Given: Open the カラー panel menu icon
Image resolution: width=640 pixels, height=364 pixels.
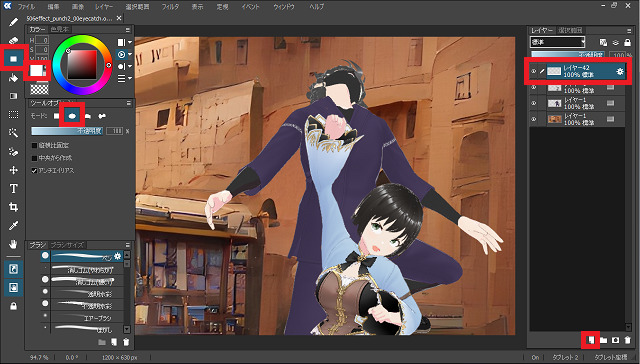Looking at the screenshot, I should [x=128, y=30].
